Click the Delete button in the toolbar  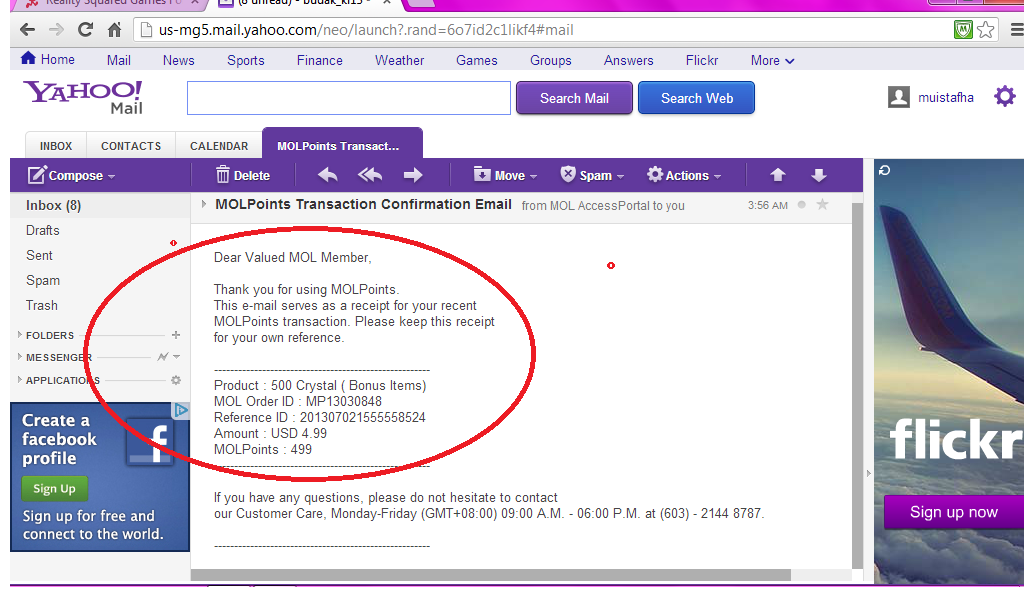(242, 175)
